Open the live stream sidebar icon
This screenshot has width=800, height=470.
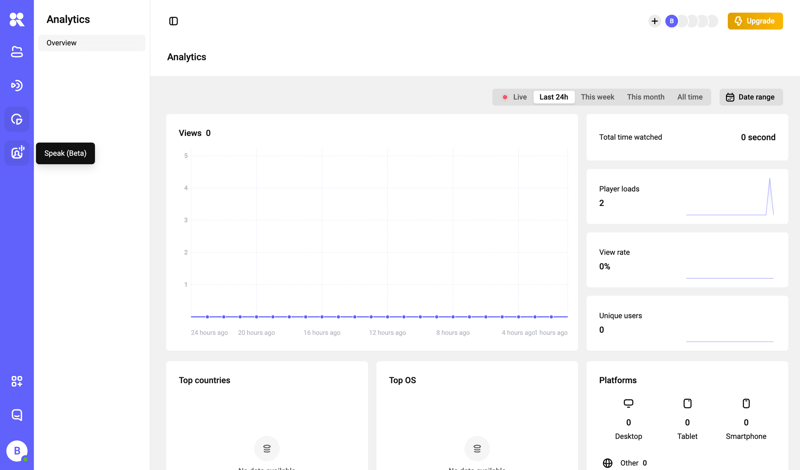click(x=17, y=86)
